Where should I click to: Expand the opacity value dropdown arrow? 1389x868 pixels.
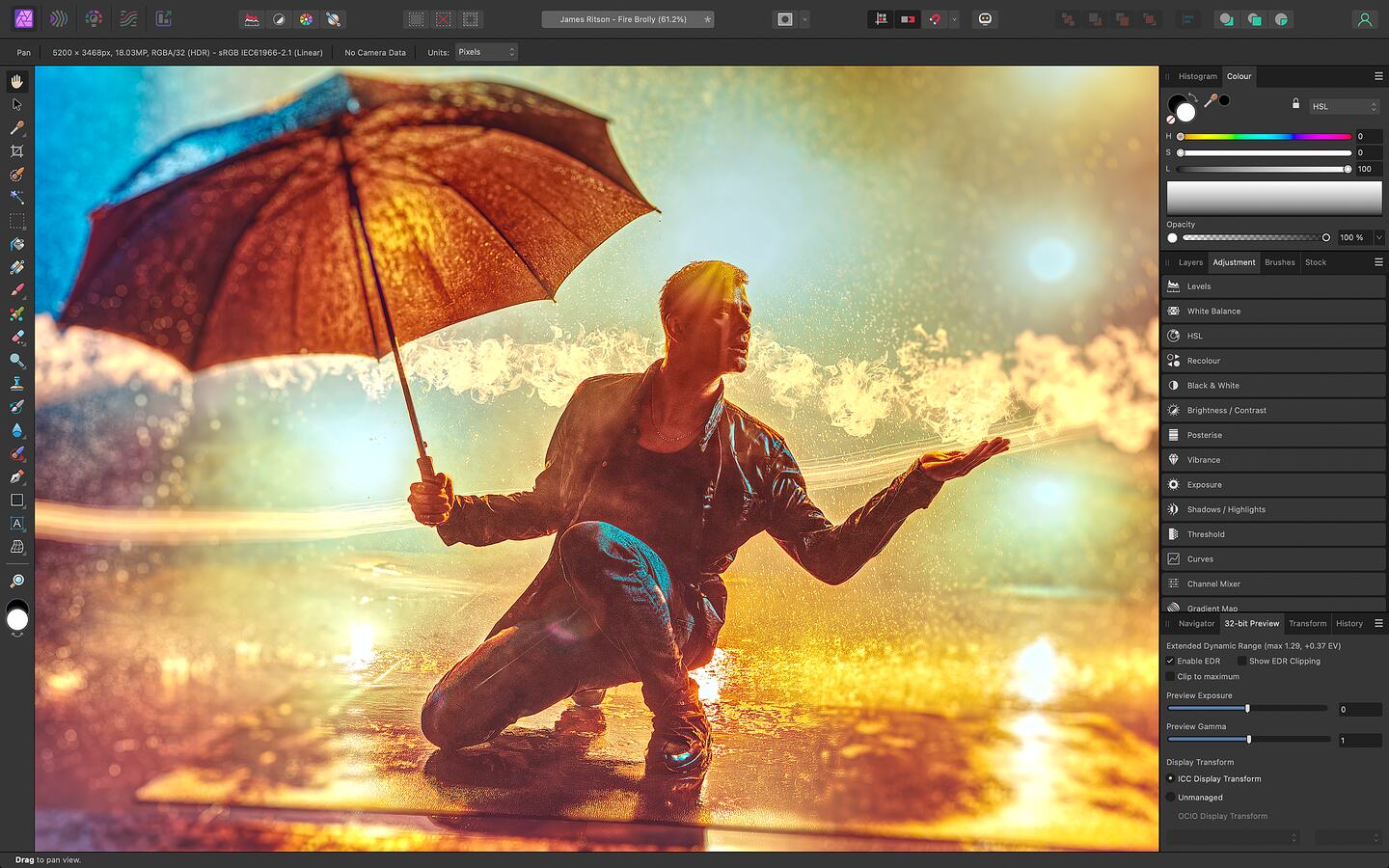pos(1378,237)
